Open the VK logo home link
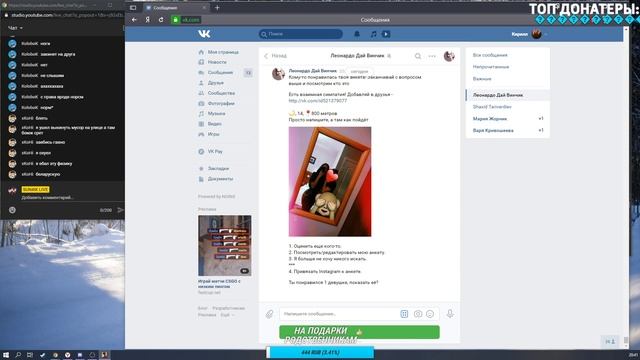 (204, 34)
